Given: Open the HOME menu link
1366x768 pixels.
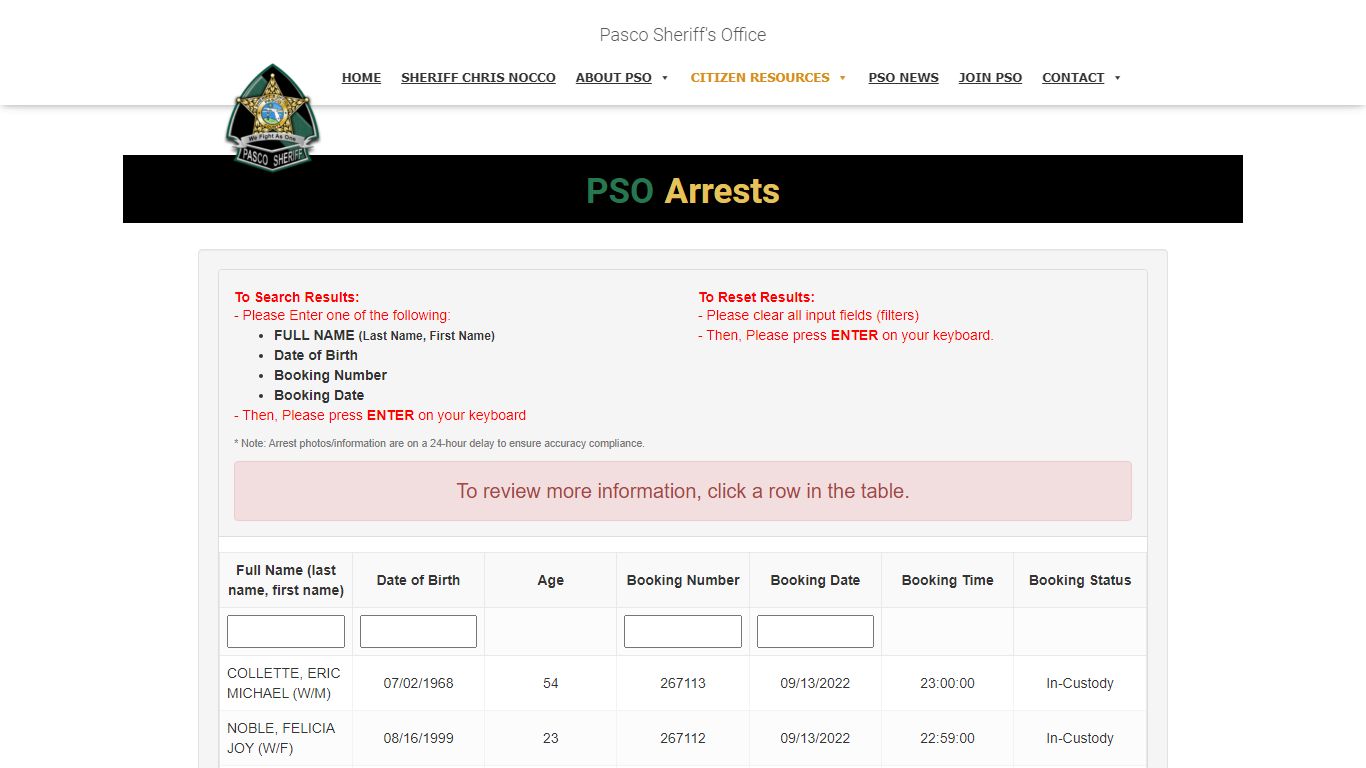Looking at the screenshot, I should 361,77.
